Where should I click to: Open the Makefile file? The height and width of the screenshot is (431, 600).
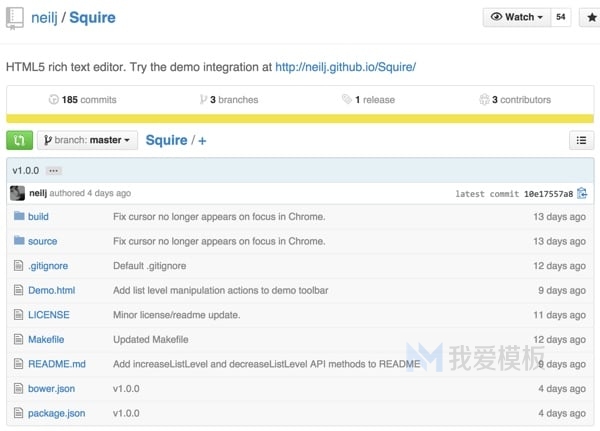pyautogui.click(x=46, y=339)
